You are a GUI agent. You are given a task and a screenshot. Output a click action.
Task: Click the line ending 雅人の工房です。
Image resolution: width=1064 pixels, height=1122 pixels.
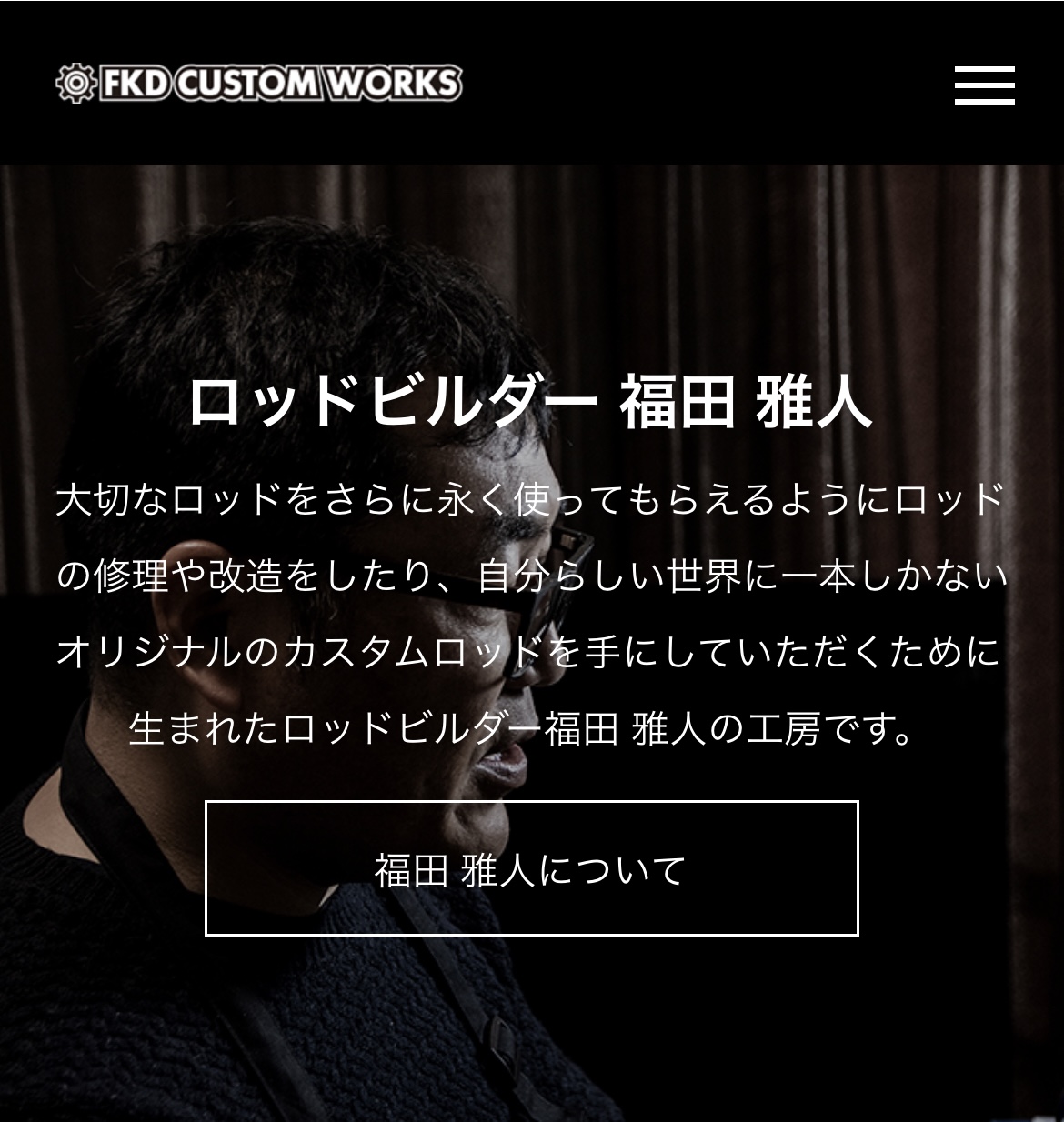[x=522, y=729]
